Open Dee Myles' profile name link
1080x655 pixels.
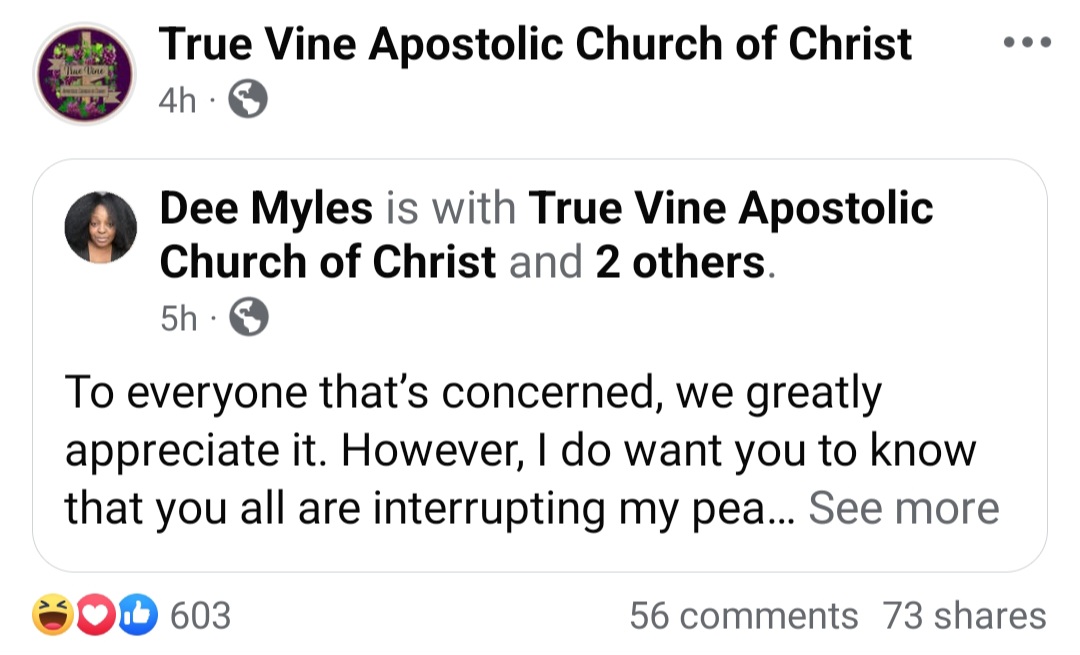pos(266,209)
